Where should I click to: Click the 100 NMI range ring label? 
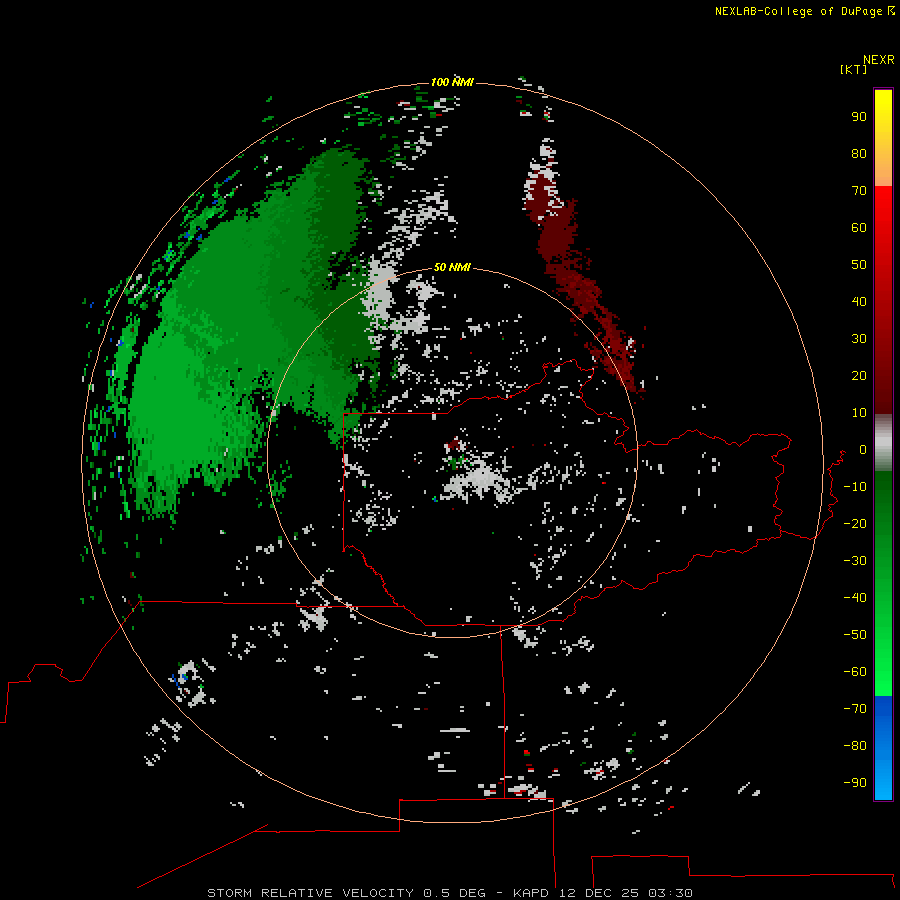pyautogui.click(x=452, y=82)
